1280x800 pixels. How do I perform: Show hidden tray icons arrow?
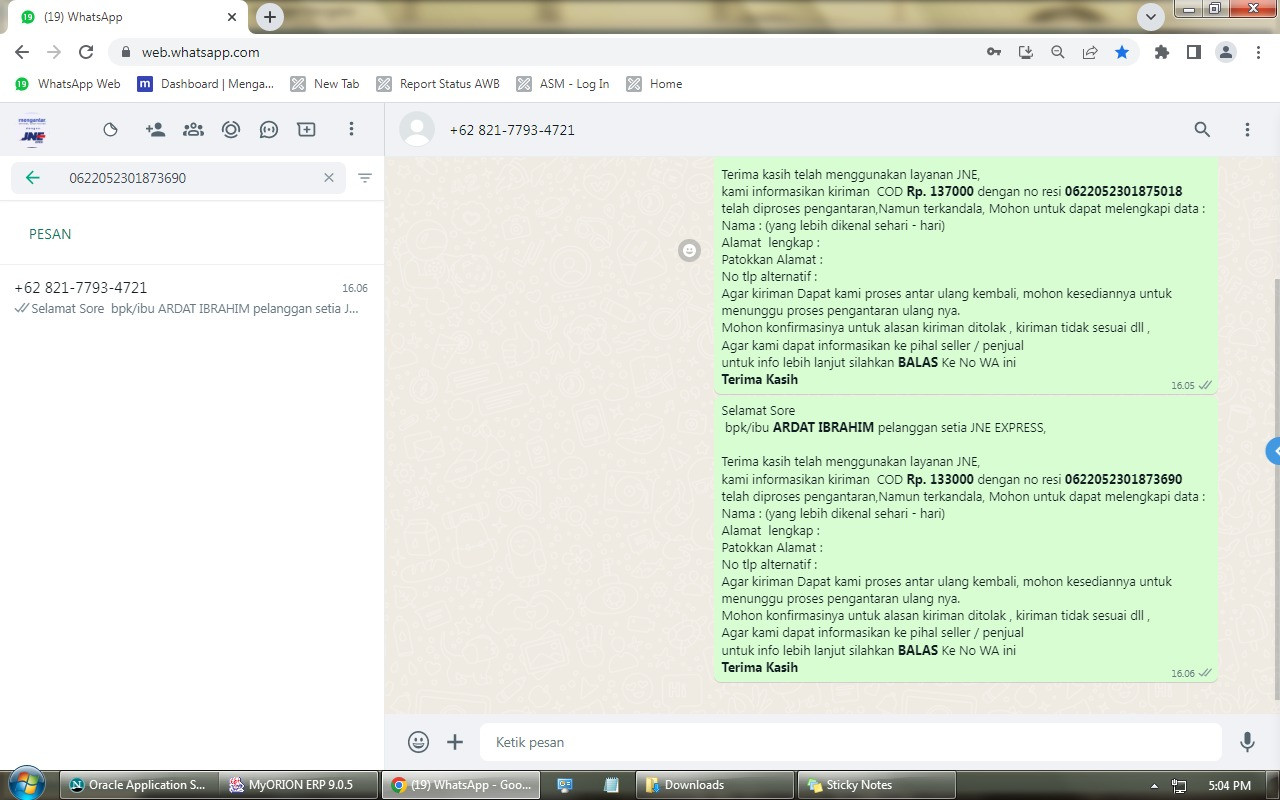pos(1155,786)
